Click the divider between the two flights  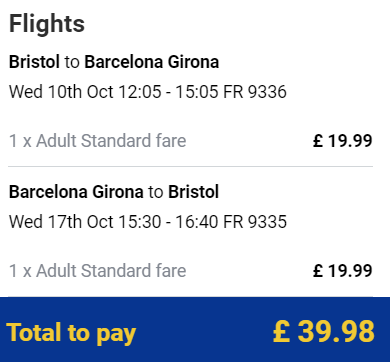click(190, 166)
